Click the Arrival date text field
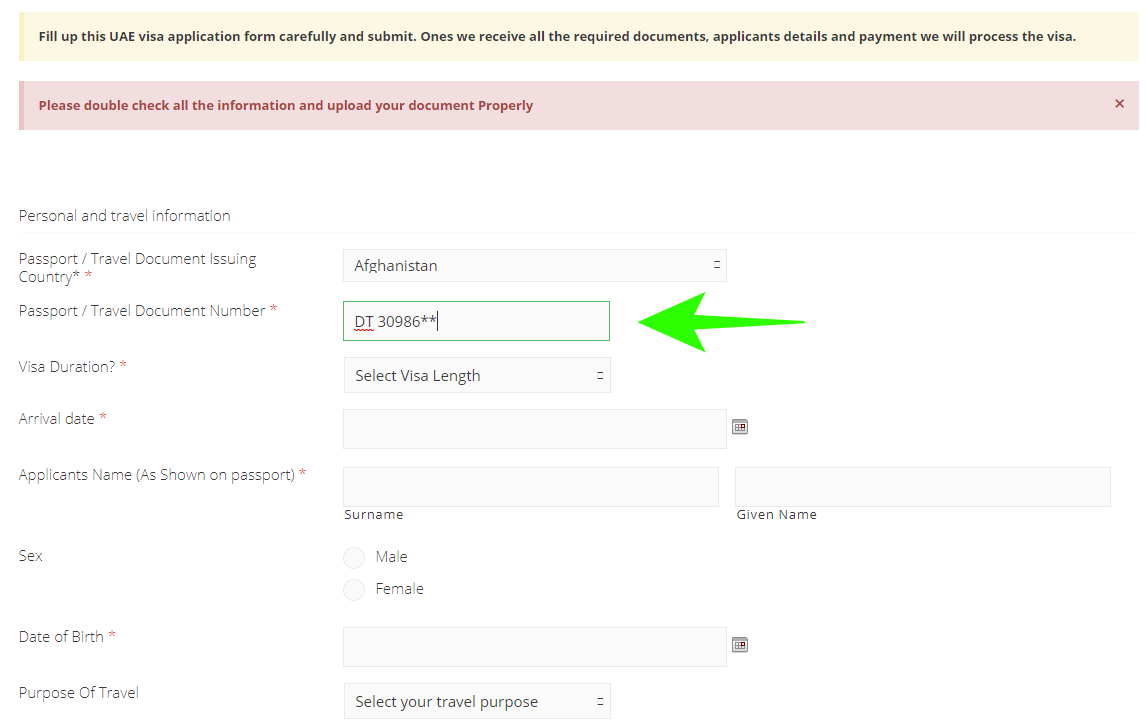This screenshot has height=724, width=1145. point(534,428)
